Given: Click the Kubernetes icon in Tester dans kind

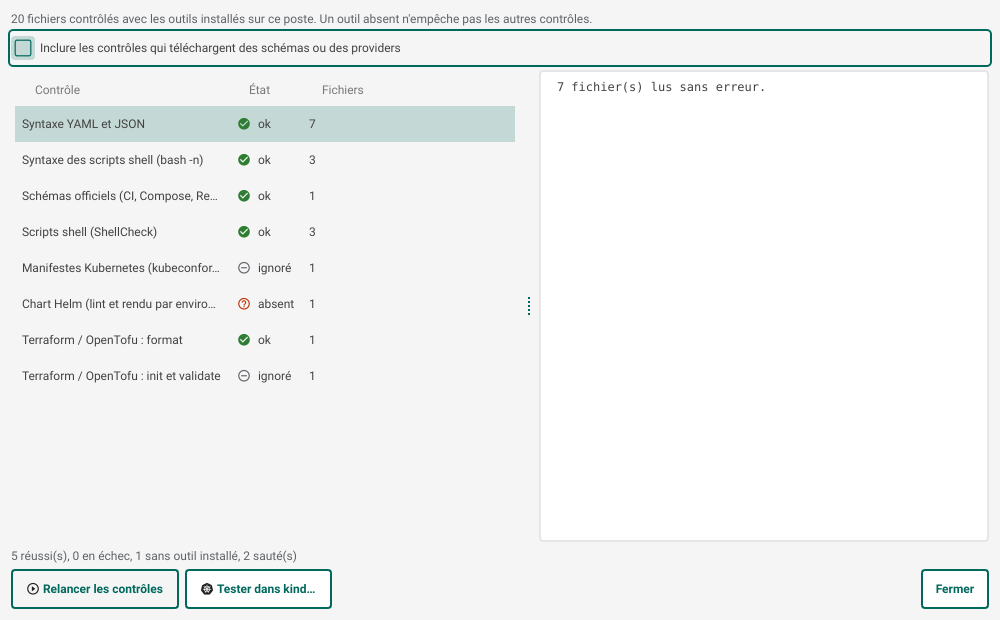Looking at the screenshot, I should [207, 589].
